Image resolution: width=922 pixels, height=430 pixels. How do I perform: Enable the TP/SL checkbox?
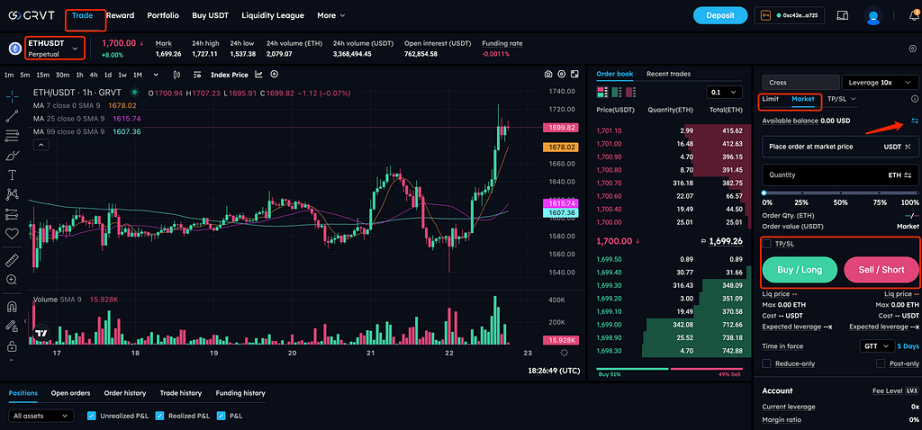pyautogui.click(x=767, y=244)
